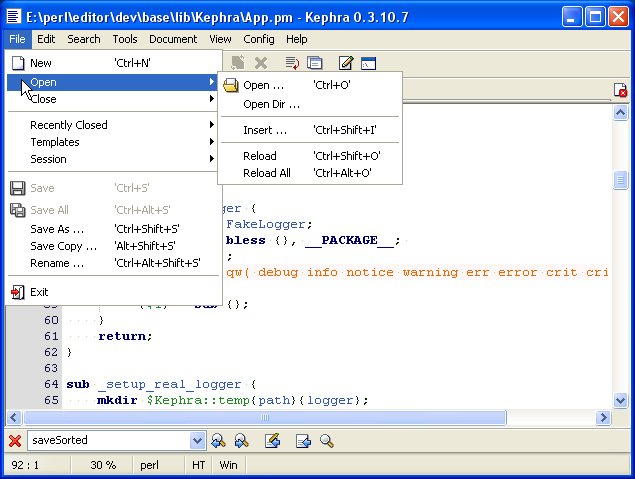Select Reload in the submenu
This screenshot has width=635, height=479.
point(310,156)
